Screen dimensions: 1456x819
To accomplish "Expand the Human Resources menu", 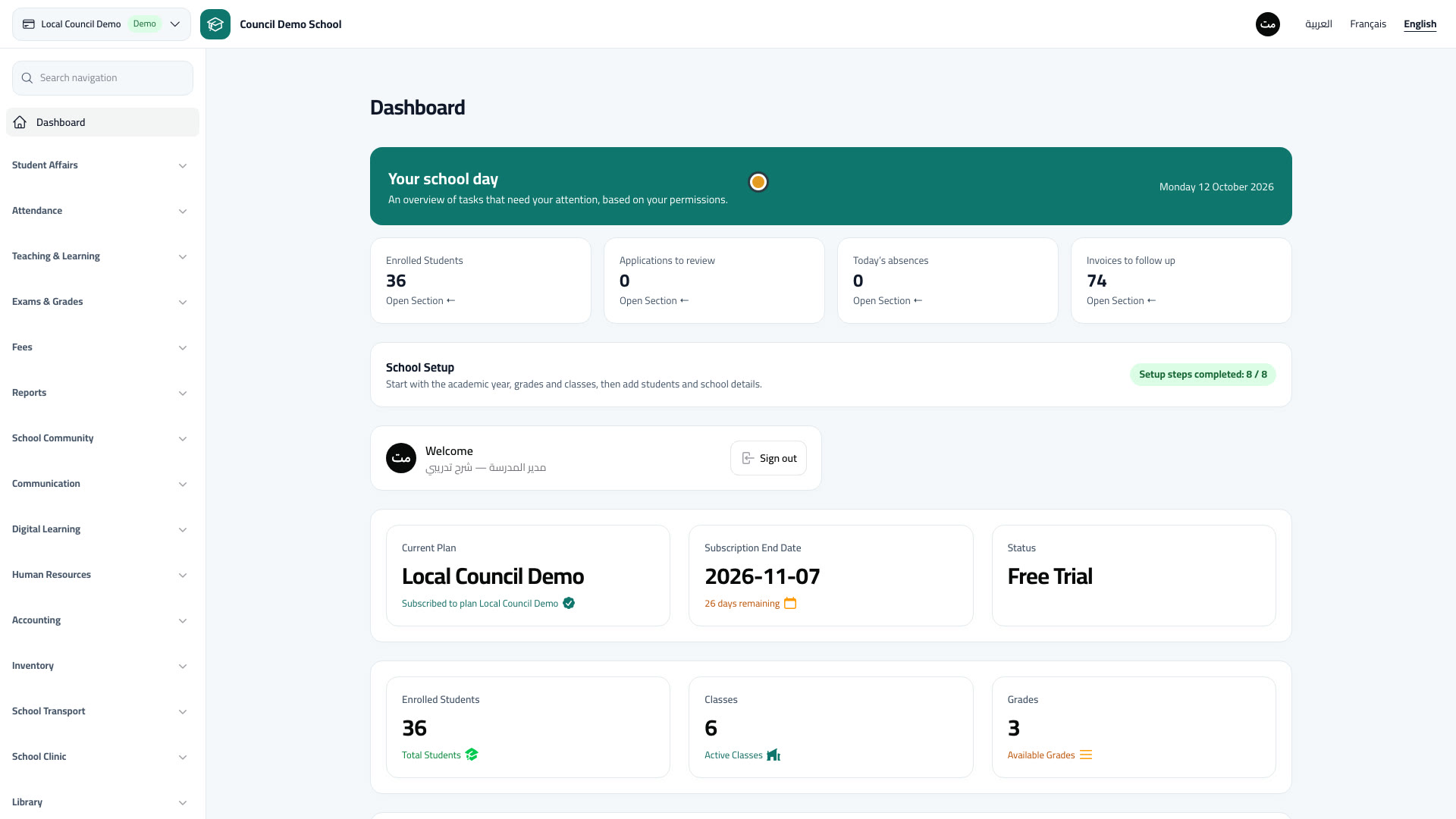I will tap(102, 575).
